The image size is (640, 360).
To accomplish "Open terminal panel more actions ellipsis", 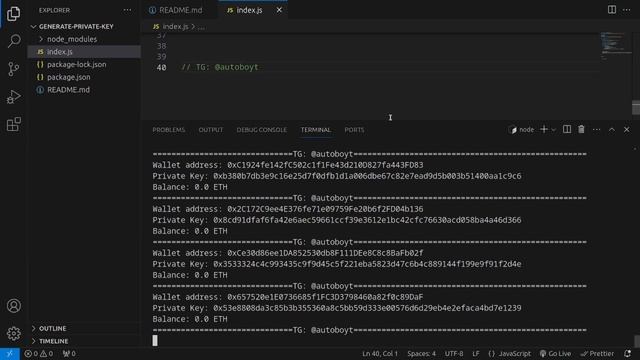I will (596, 129).
